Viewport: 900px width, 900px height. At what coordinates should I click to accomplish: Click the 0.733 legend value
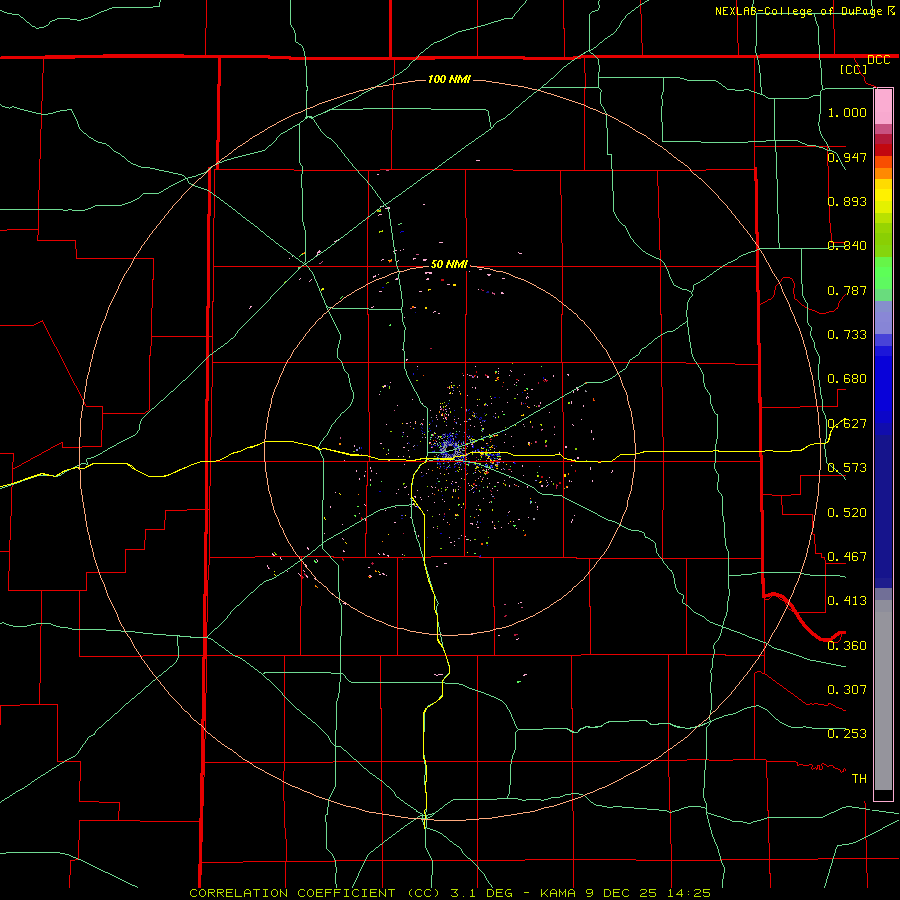coord(847,335)
